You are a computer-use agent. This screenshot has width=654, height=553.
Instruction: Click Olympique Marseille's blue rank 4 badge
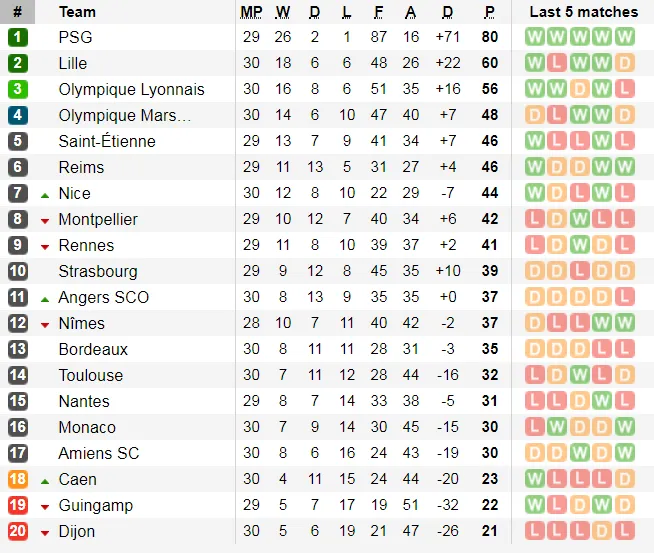[17, 115]
